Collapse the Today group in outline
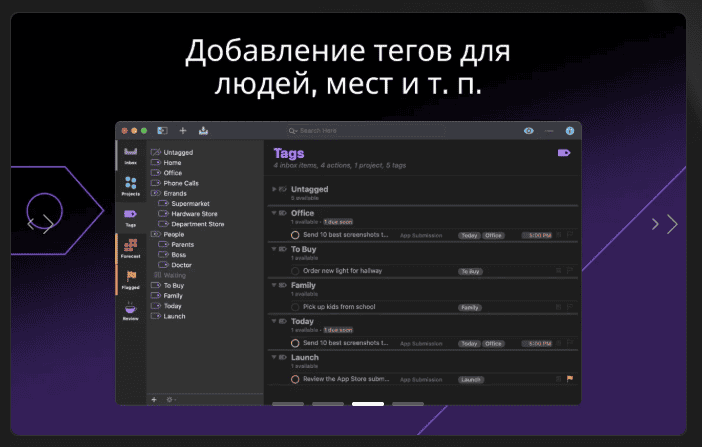The height and width of the screenshot is (447, 702). tap(274, 321)
